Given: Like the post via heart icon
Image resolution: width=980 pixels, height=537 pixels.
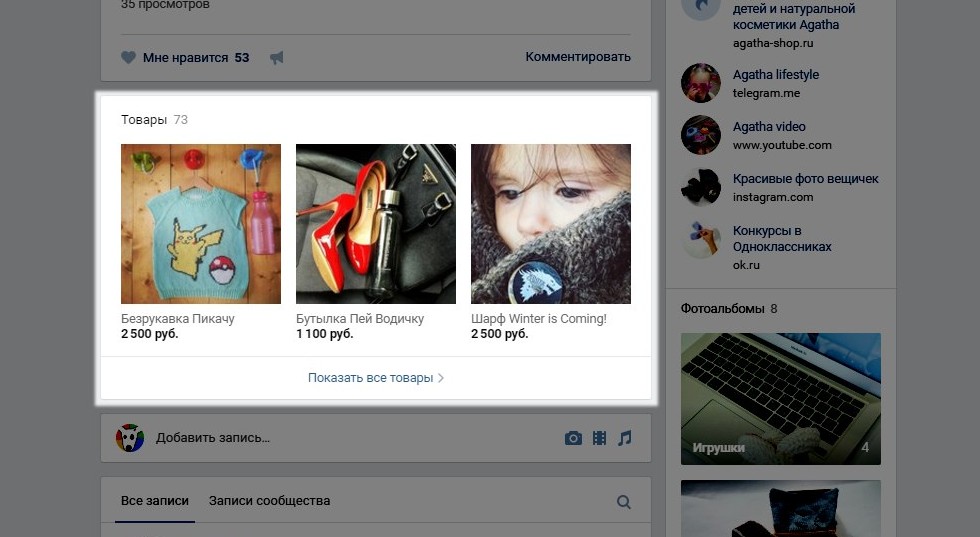Looking at the screenshot, I should (x=128, y=58).
